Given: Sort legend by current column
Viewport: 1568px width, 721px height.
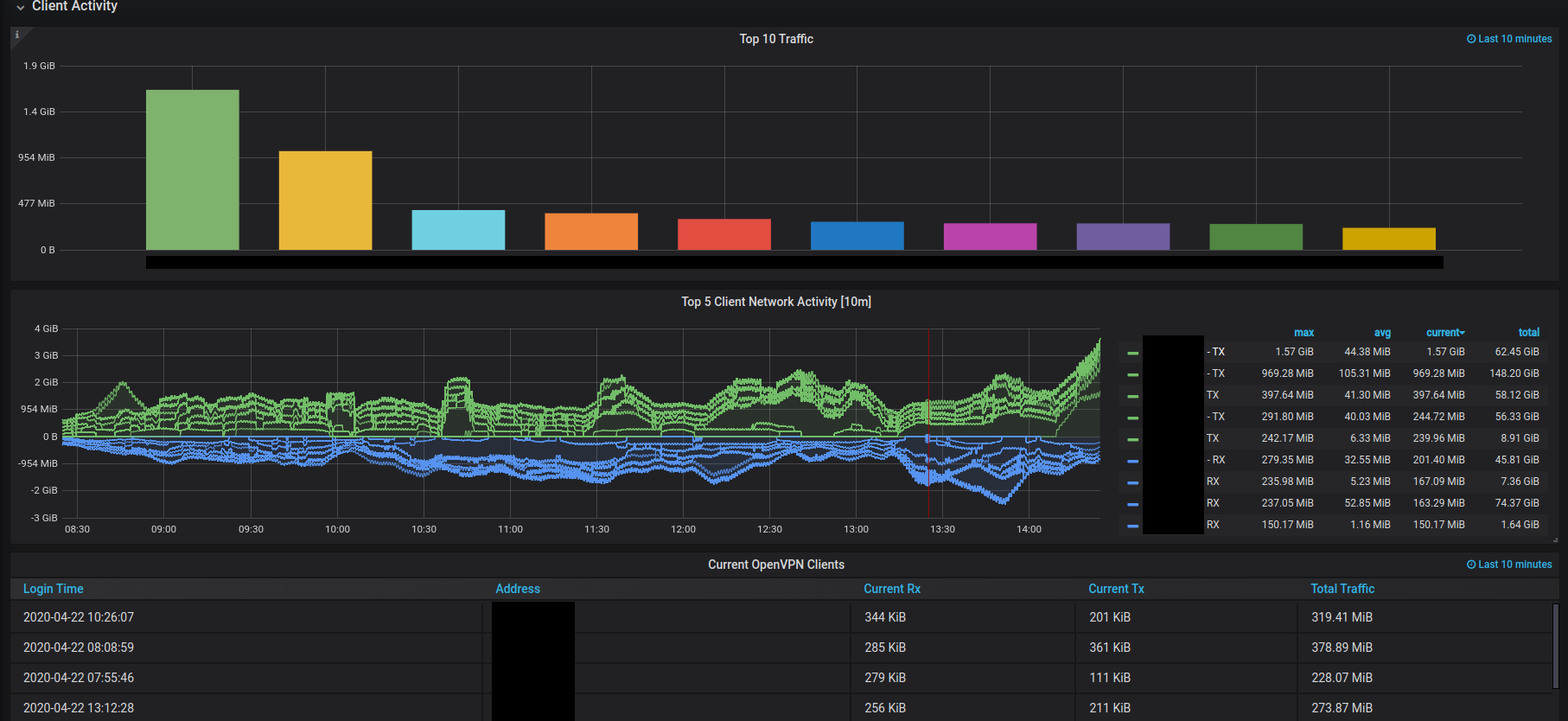Looking at the screenshot, I should click(1445, 333).
